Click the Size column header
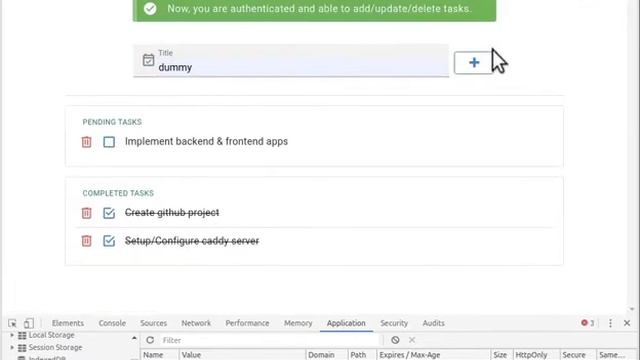The height and width of the screenshot is (360, 640). click(501, 355)
